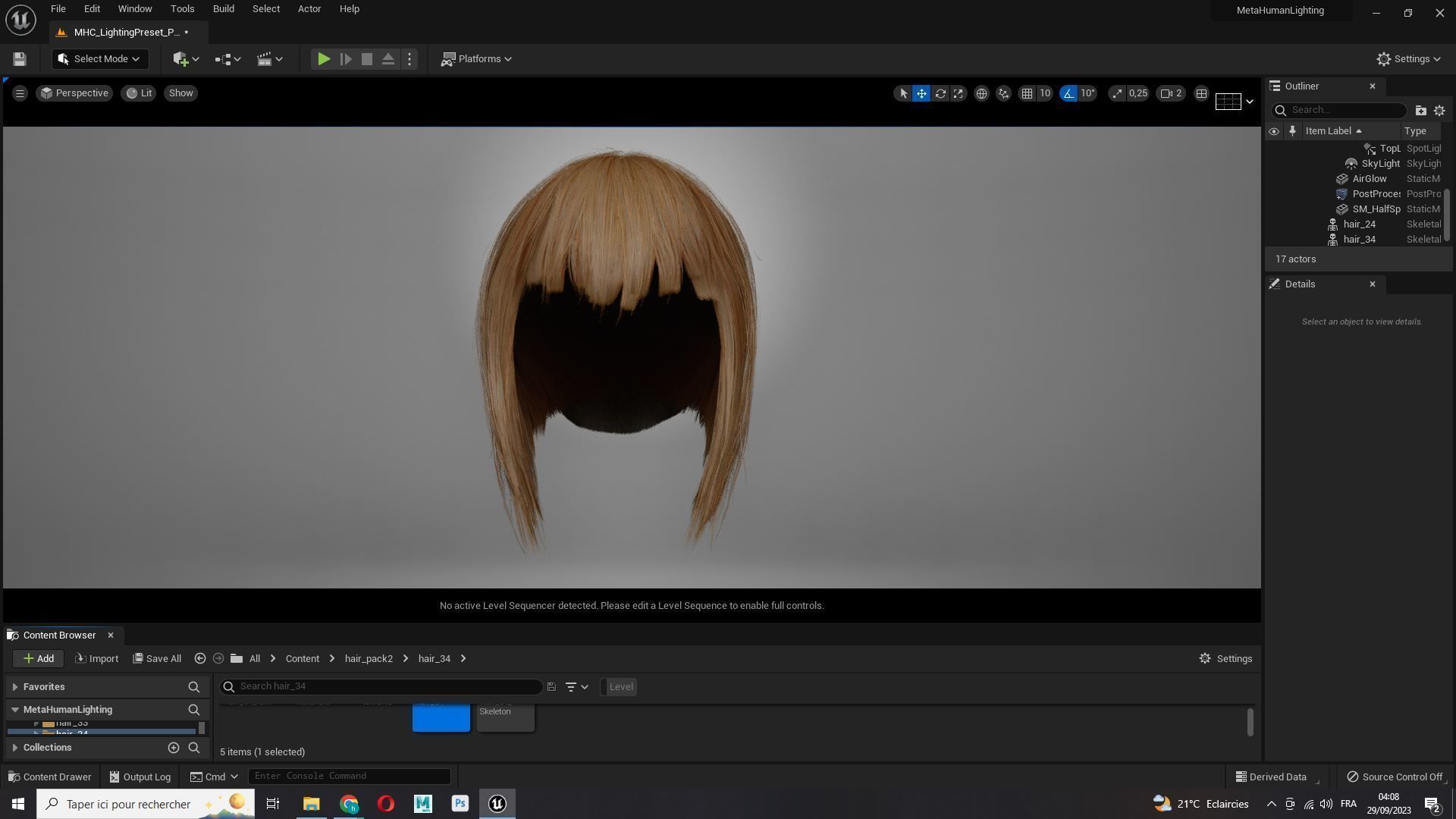
Task: Create new folder in Outliner
Action: (1420, 111)
